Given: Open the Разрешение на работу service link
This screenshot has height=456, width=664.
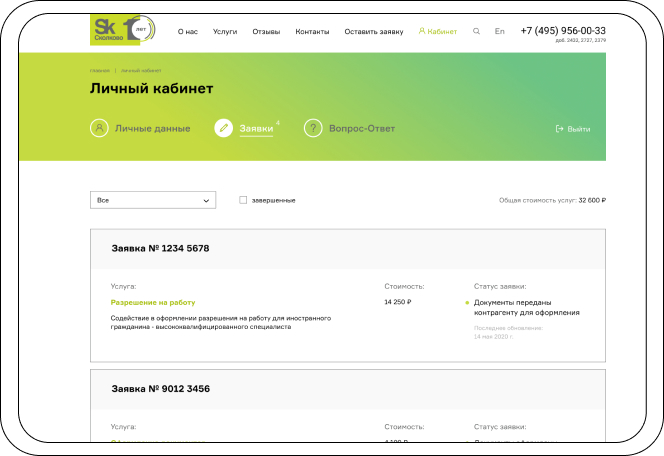Looking at the screenshot, I should 153,302.
